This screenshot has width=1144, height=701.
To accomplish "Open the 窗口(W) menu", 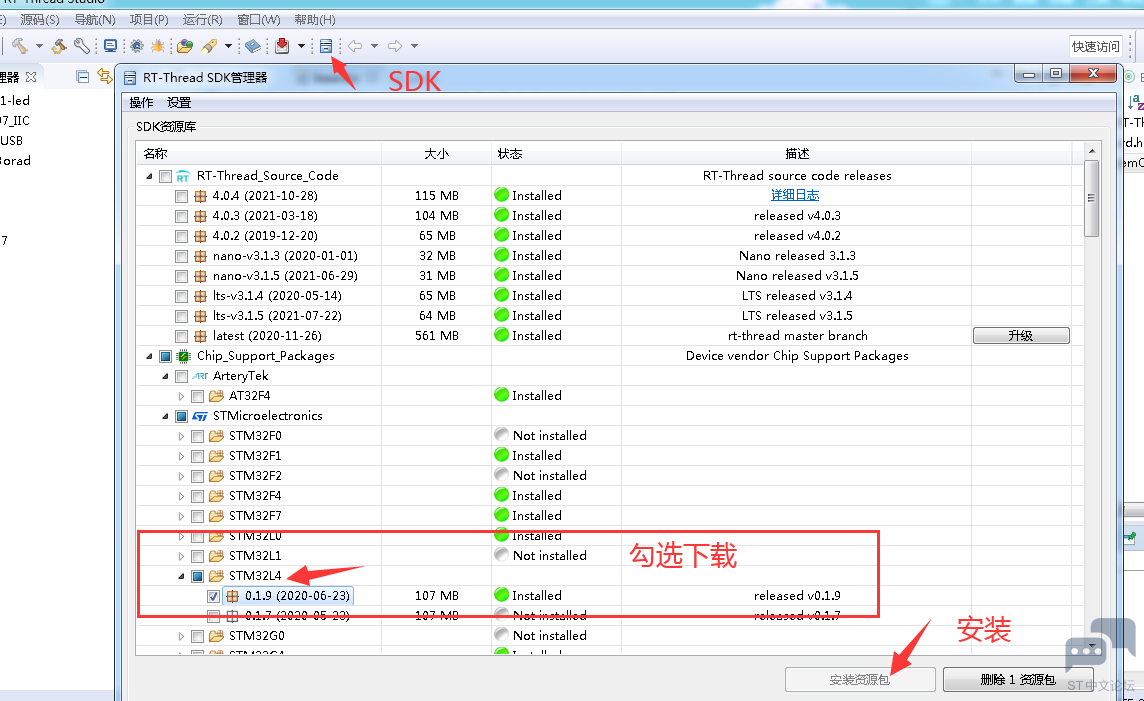I will coord(258,20).
